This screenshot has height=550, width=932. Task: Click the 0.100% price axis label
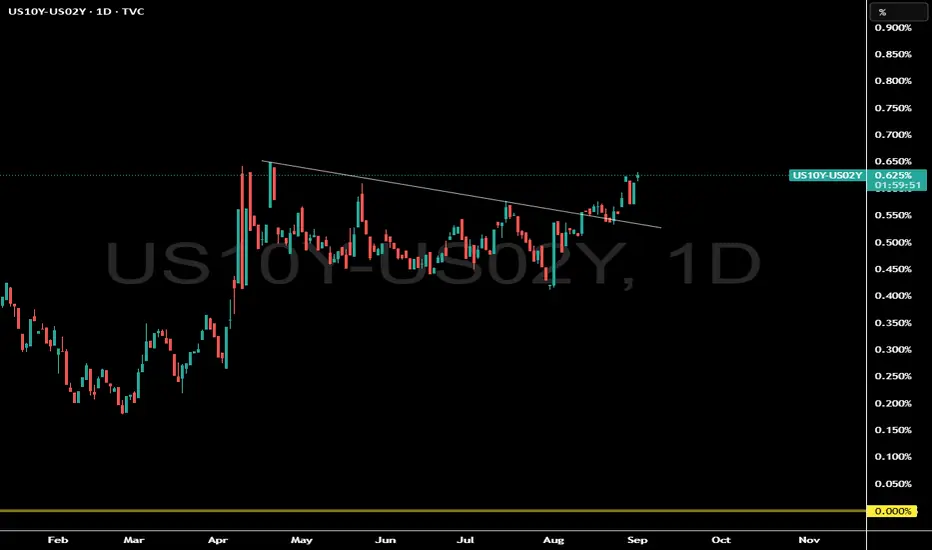click(893, 457)
